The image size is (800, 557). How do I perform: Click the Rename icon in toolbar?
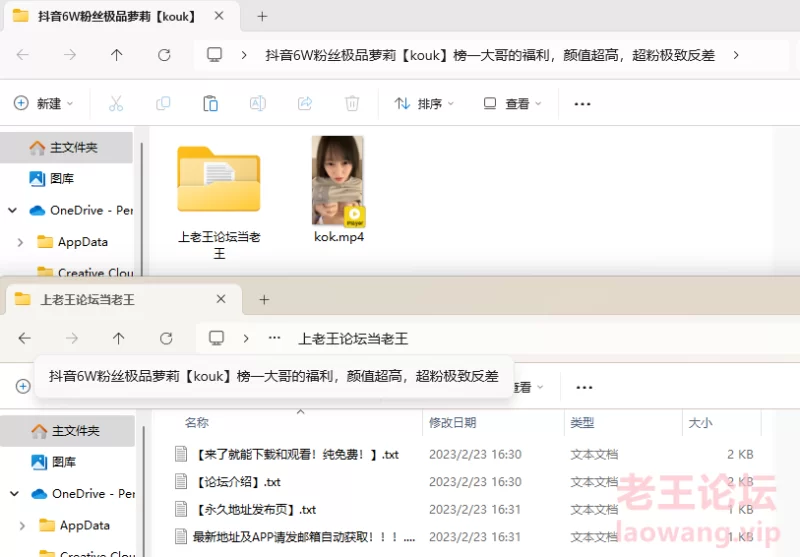point(257,103)
